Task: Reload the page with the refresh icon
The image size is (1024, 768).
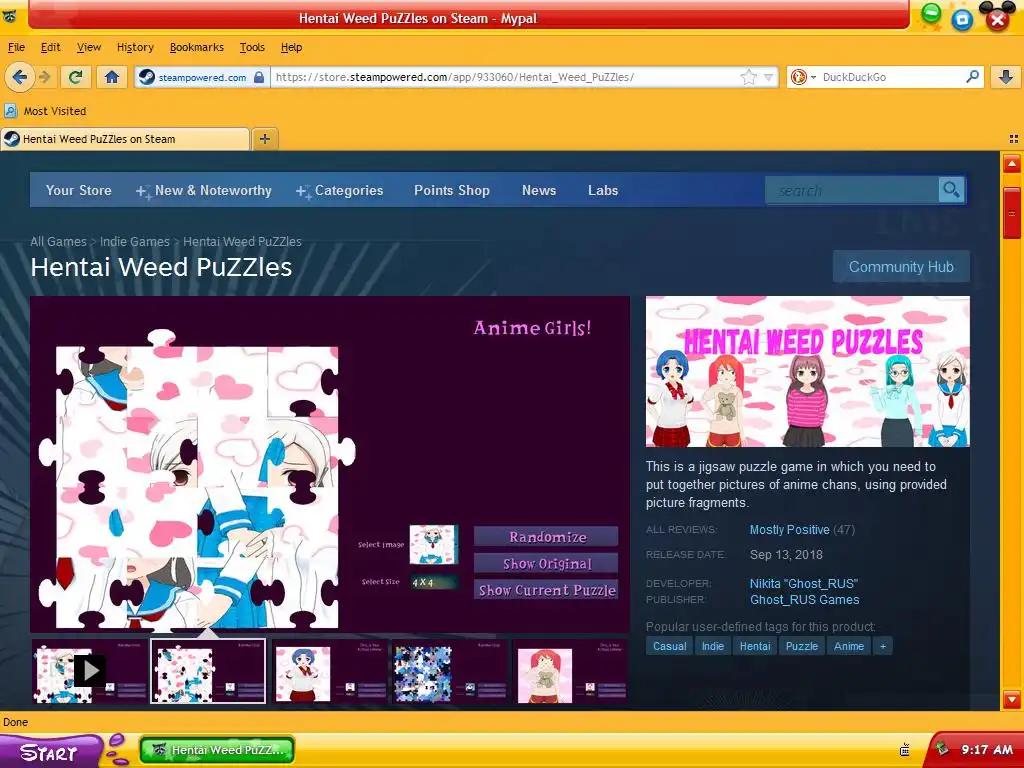Action: pos(75,77)
